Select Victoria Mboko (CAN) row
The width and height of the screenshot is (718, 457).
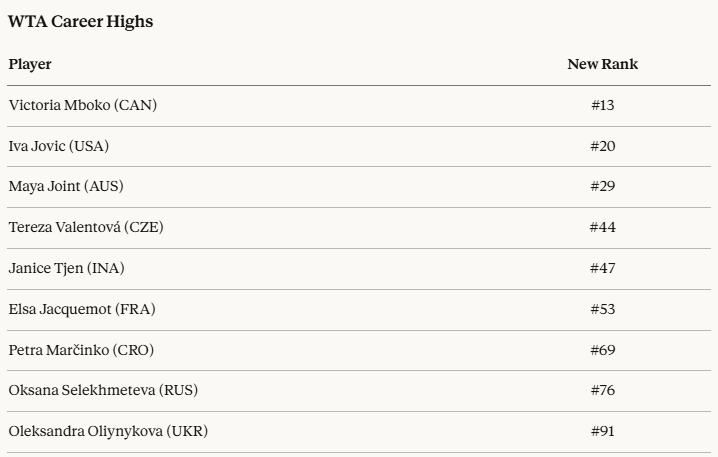point(82,105)
